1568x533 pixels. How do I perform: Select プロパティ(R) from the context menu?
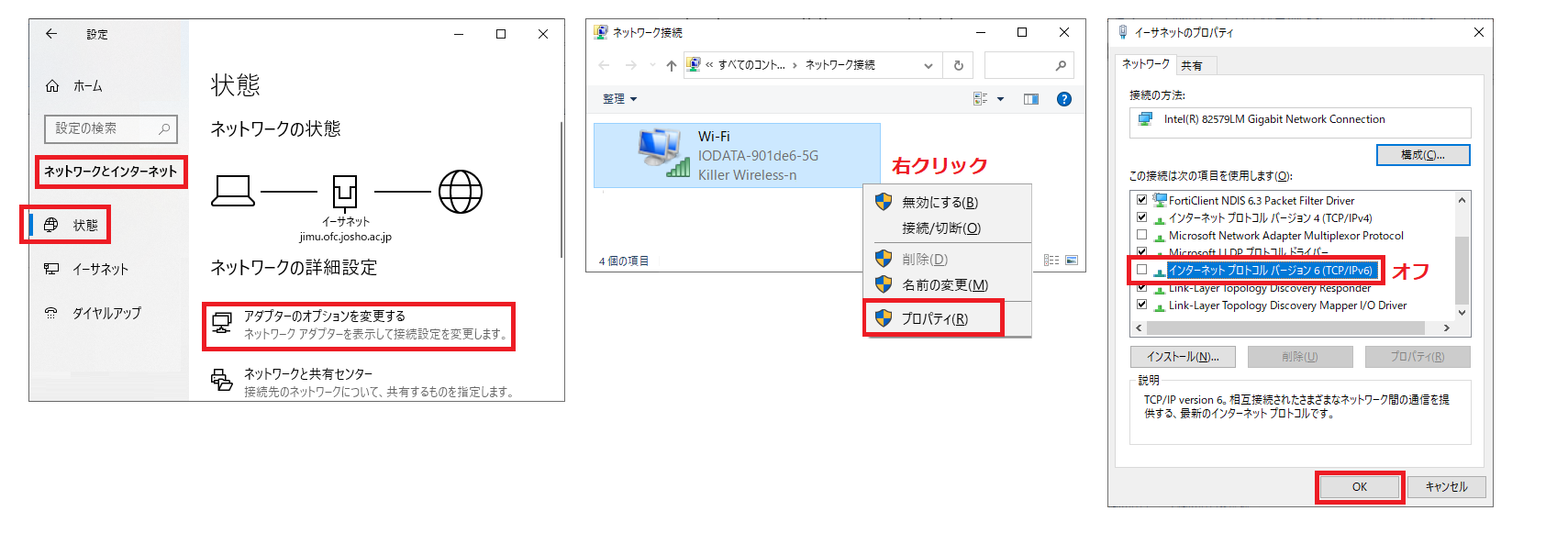(934, 318)
